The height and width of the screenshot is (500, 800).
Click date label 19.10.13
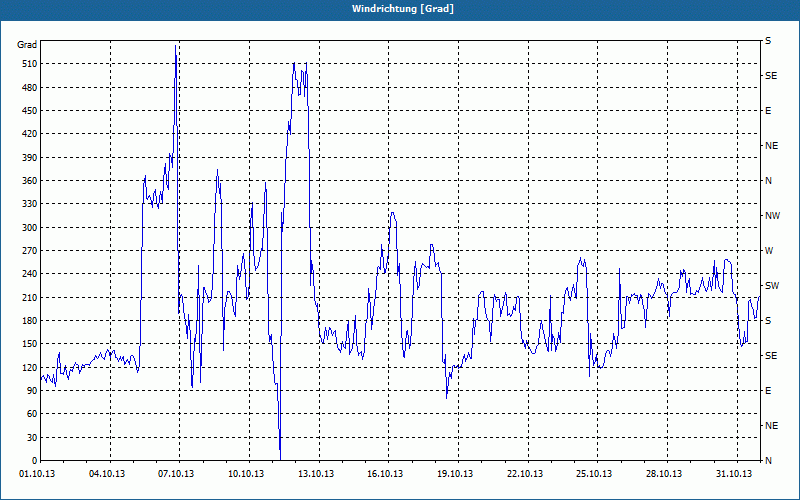click(x=455, y=474)
